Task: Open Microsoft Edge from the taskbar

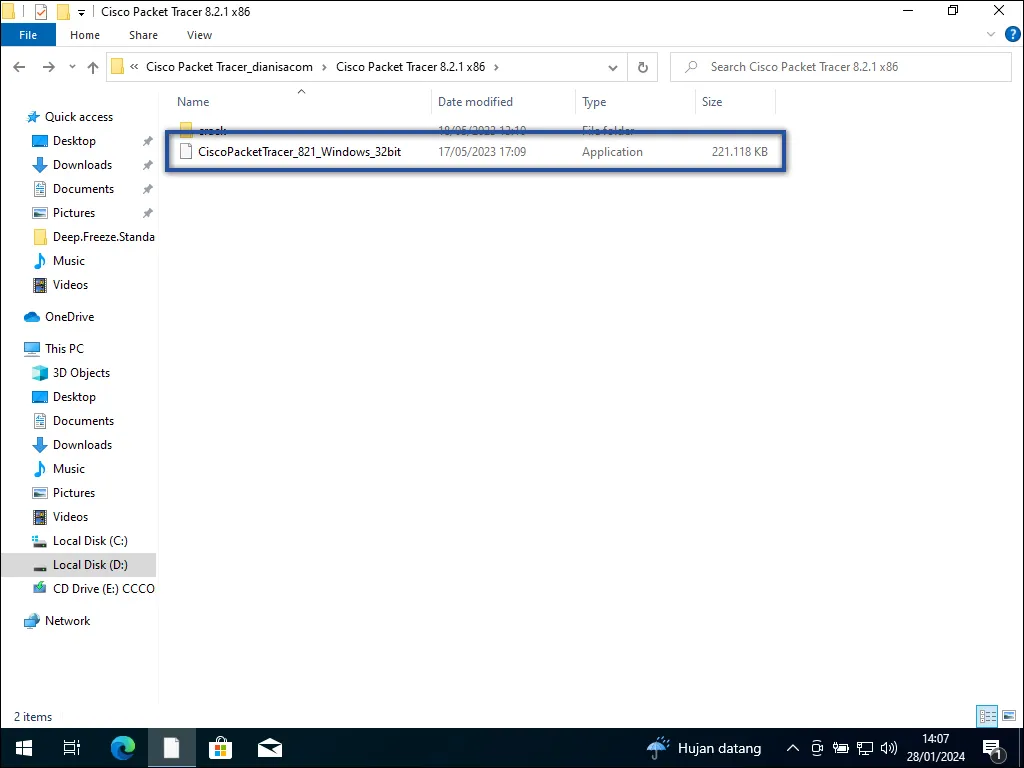Action: click(x=122, y=747)
